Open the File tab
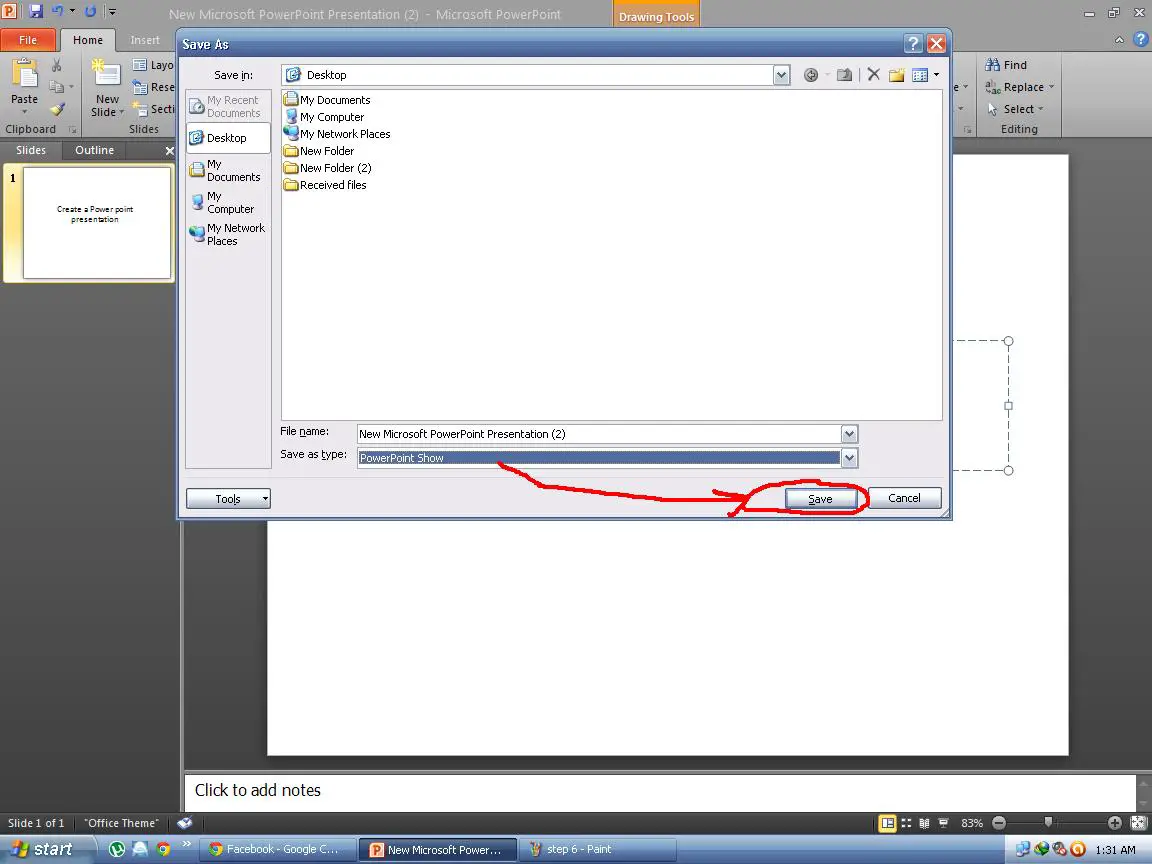Viewport: 1152px width, 864px height. 28,40
